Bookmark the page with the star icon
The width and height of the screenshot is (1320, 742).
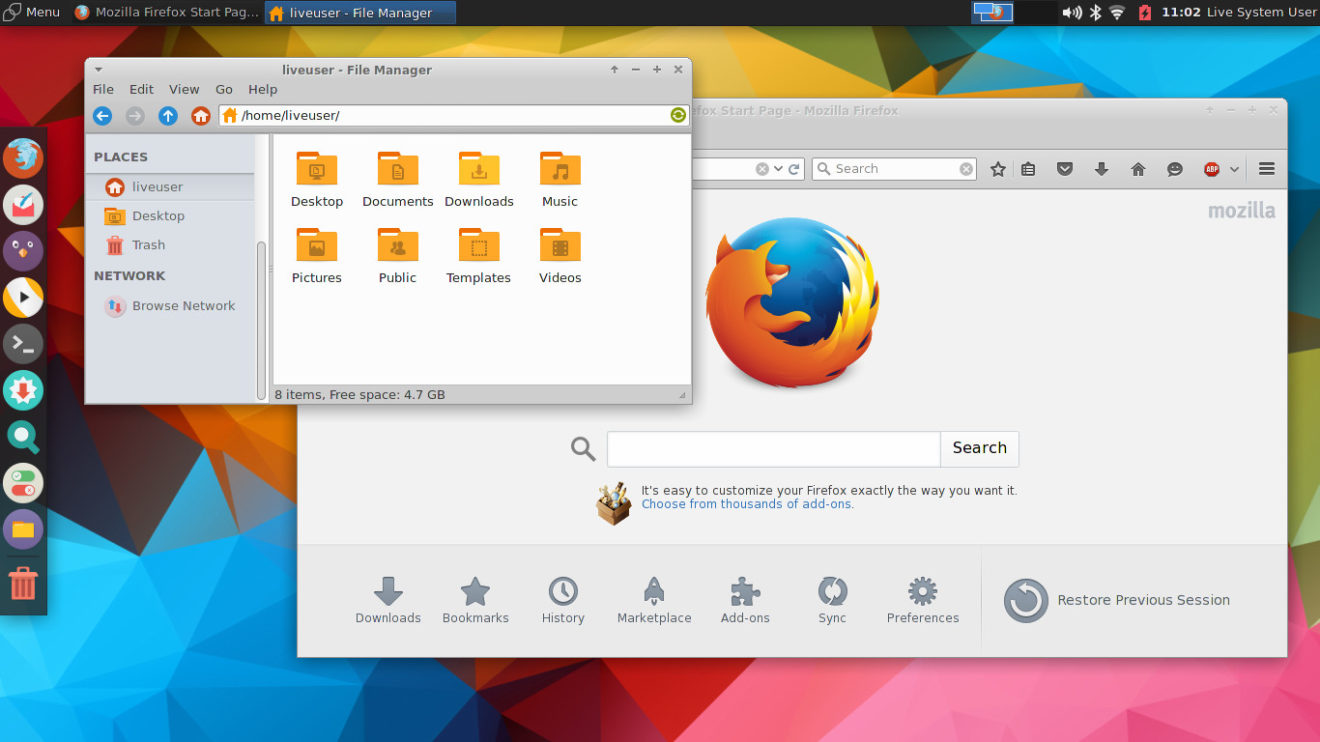tap(997, 168)
